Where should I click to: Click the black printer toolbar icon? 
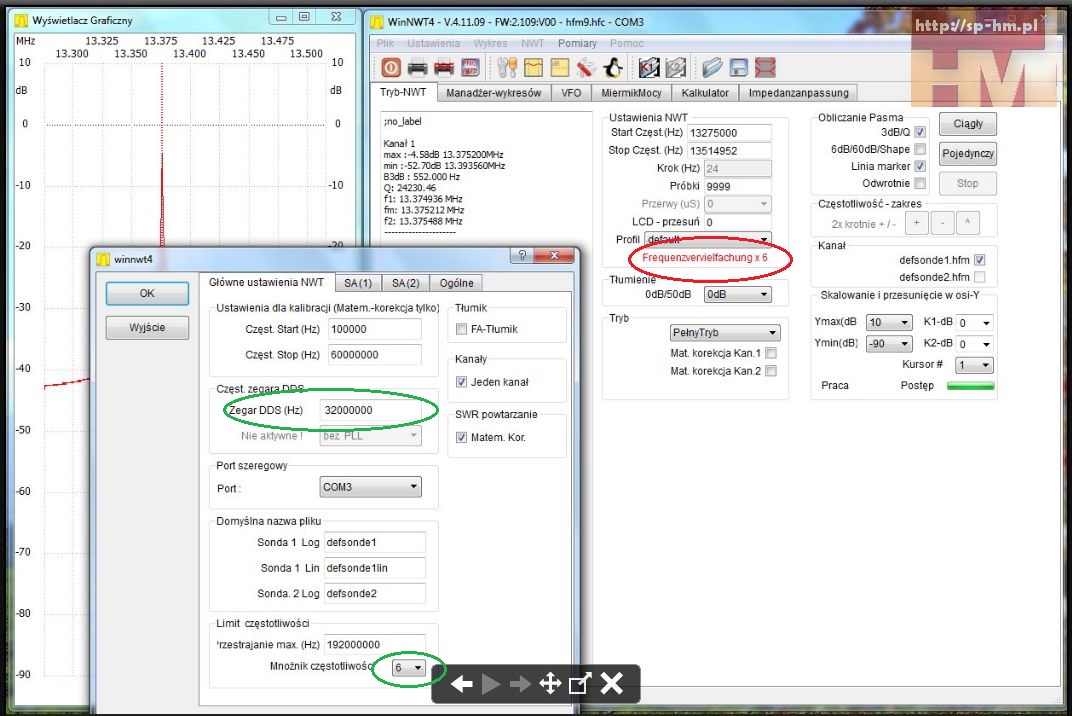click(418, 67)
